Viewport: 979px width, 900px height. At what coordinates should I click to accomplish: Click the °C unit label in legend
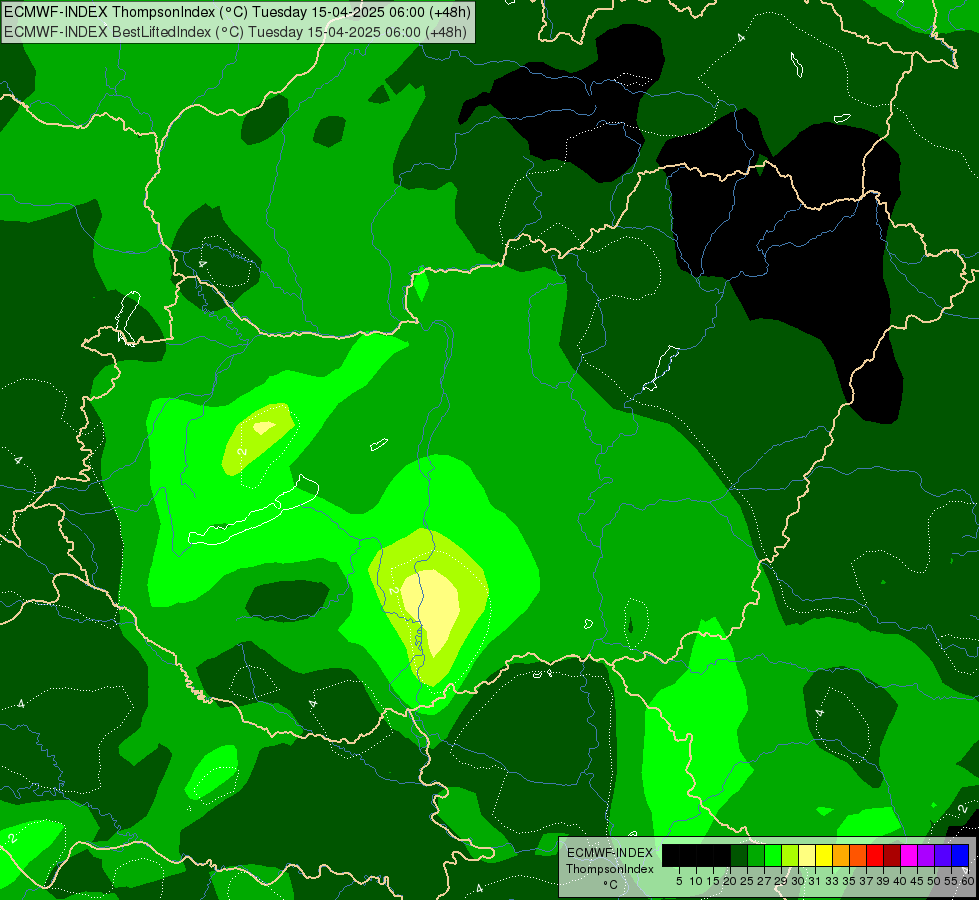pyautogui.click(x=610, y=885)
